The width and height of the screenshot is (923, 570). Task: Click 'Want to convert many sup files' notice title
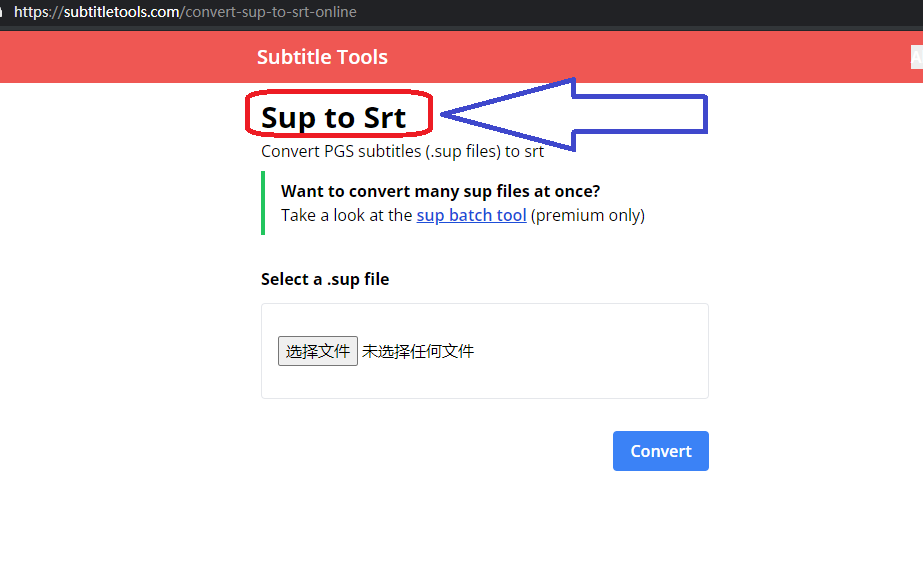pyautogui.click(x=440, y=191)
